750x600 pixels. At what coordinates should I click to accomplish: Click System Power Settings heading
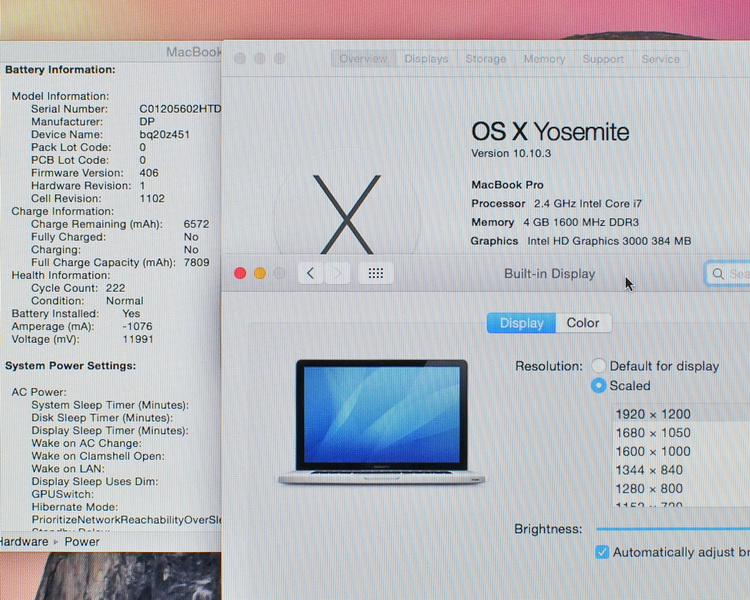tap(70, 366)
